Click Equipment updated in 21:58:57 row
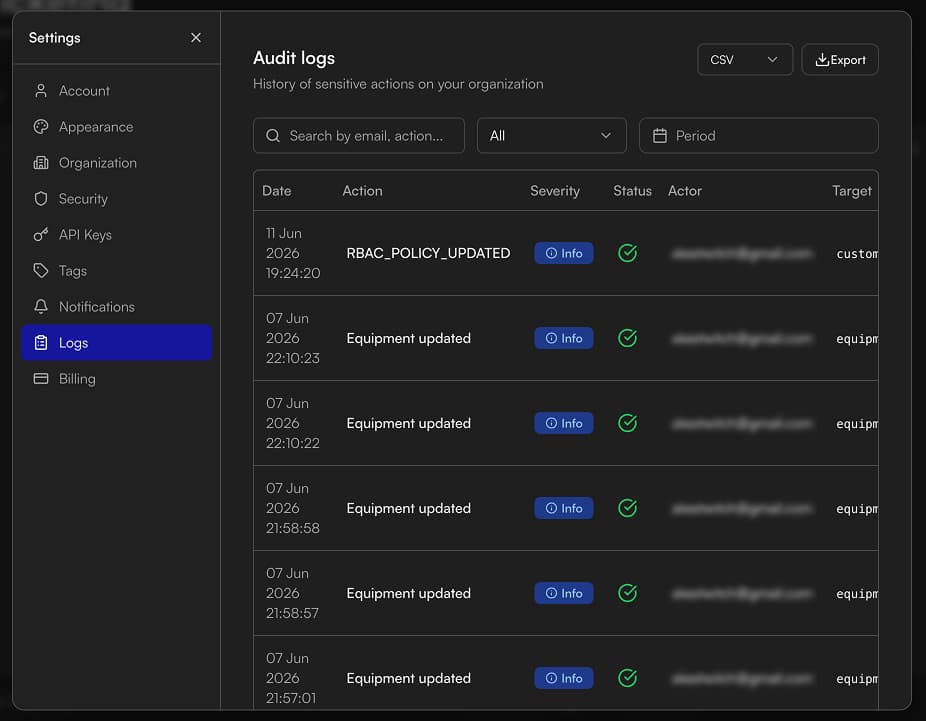The height and width of the screenshot is (721, 926). click(x=409, y=593)
